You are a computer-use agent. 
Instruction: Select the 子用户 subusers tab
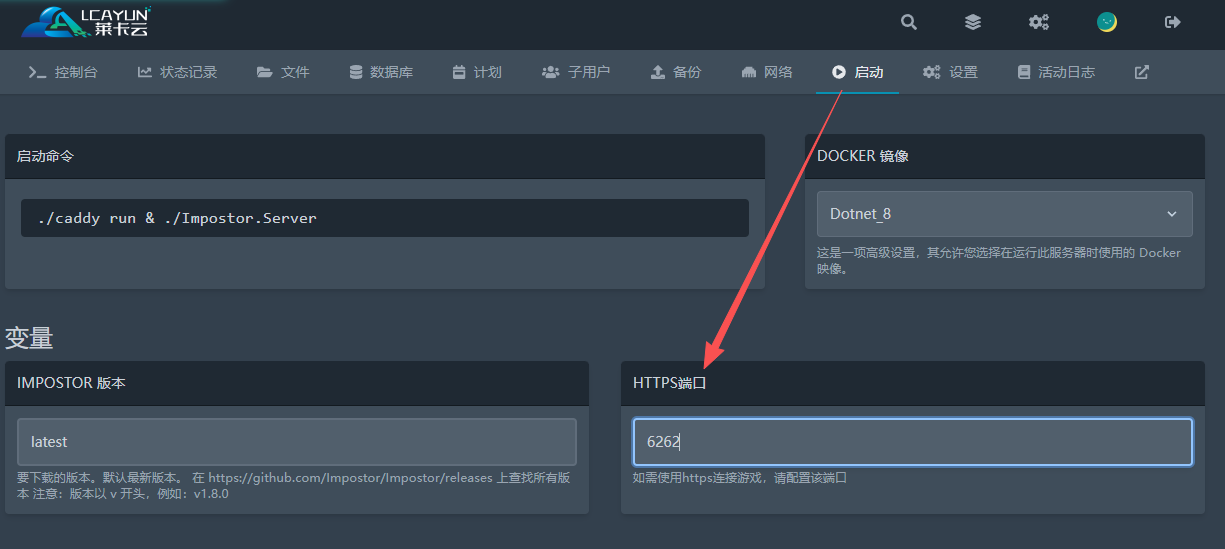click(576, 72)
